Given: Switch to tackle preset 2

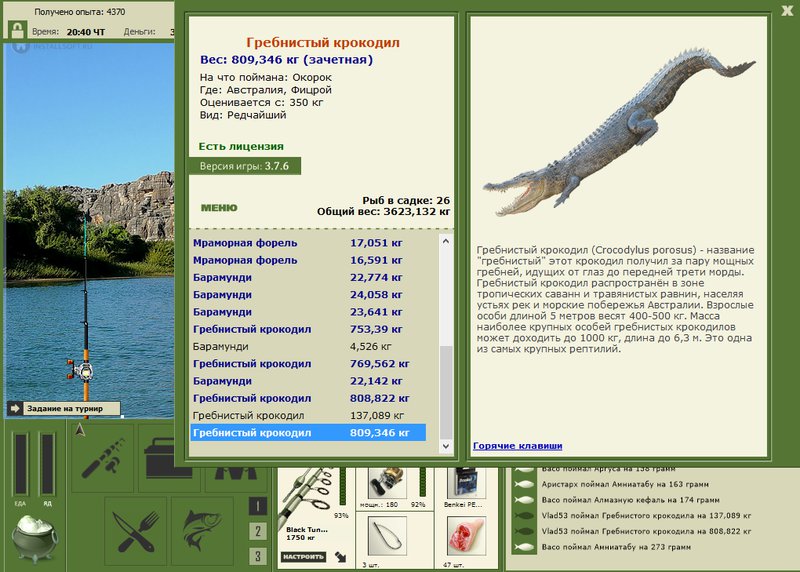Looking at the screenshot, I should 258,531.
